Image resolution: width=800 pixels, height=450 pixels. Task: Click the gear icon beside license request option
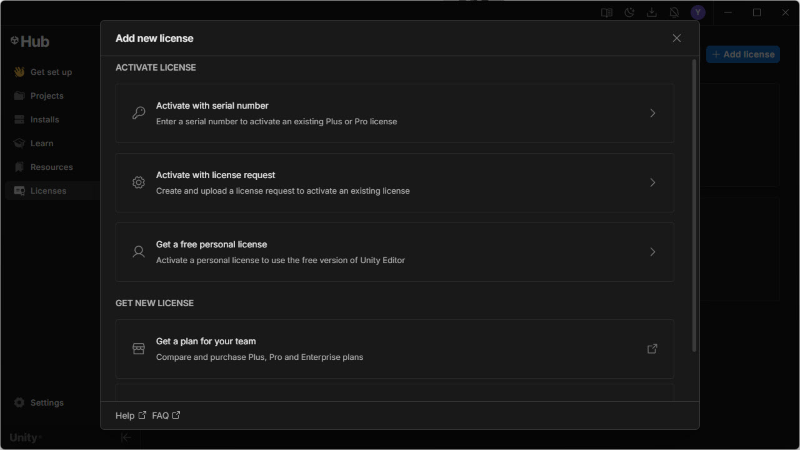[139, 182]
